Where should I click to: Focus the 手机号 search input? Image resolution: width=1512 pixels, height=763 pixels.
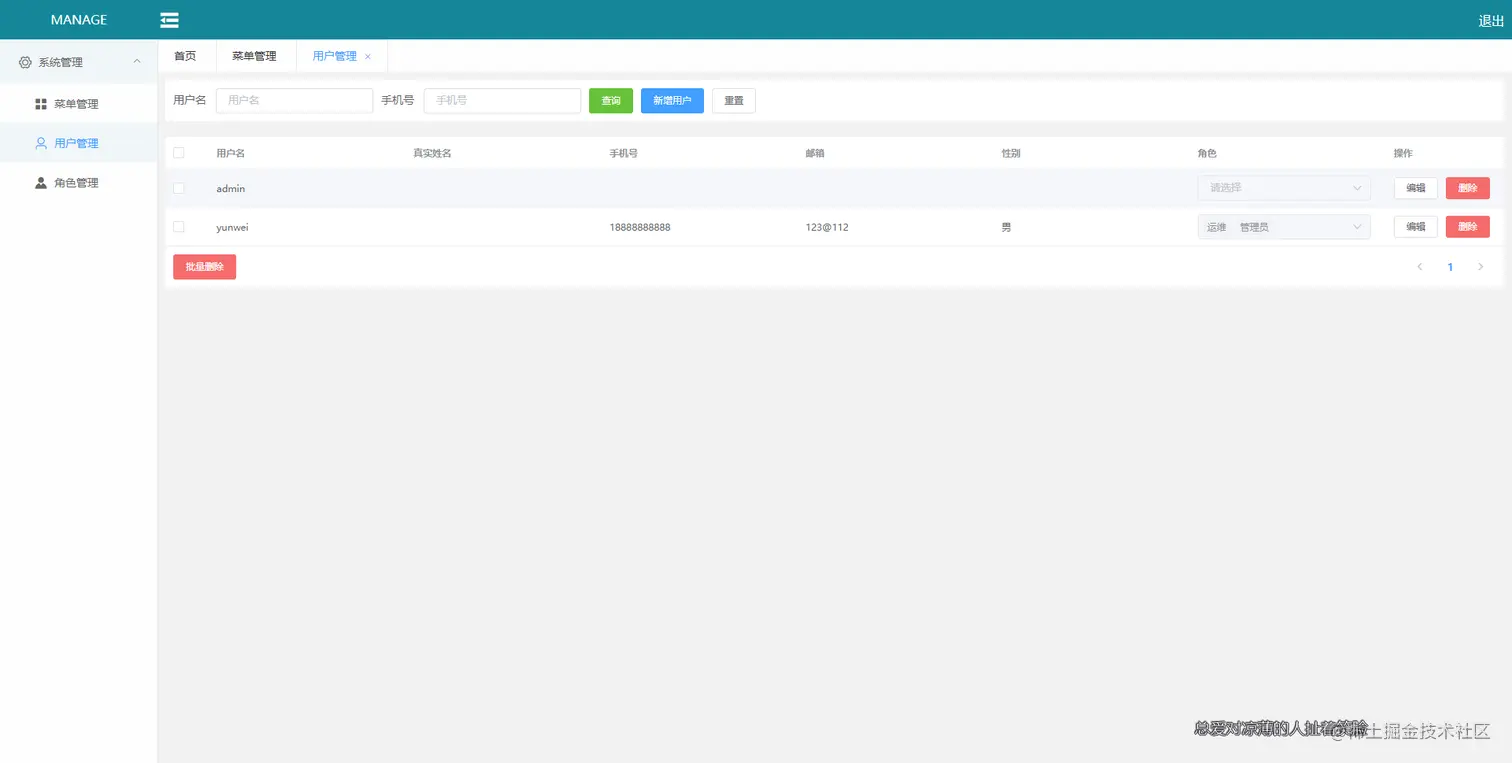[x=503, y=101]
